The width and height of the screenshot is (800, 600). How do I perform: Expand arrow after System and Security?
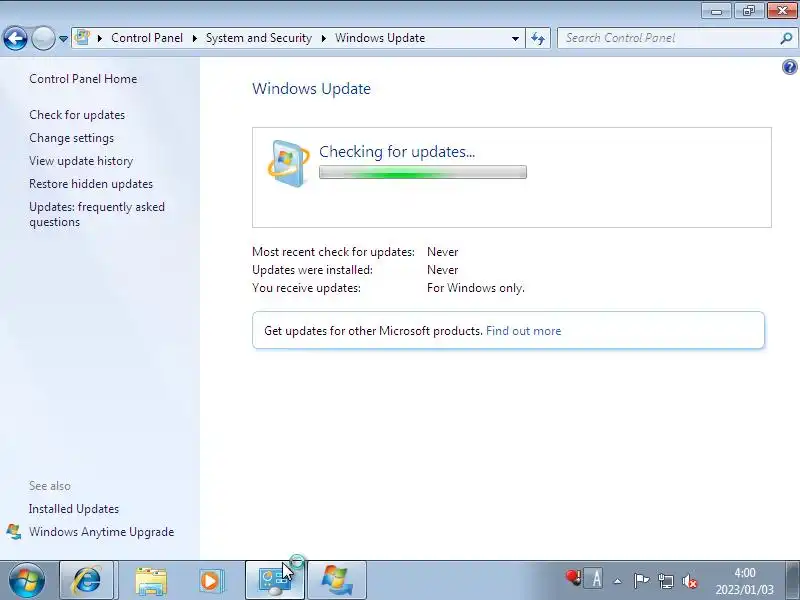coord(323,38)
